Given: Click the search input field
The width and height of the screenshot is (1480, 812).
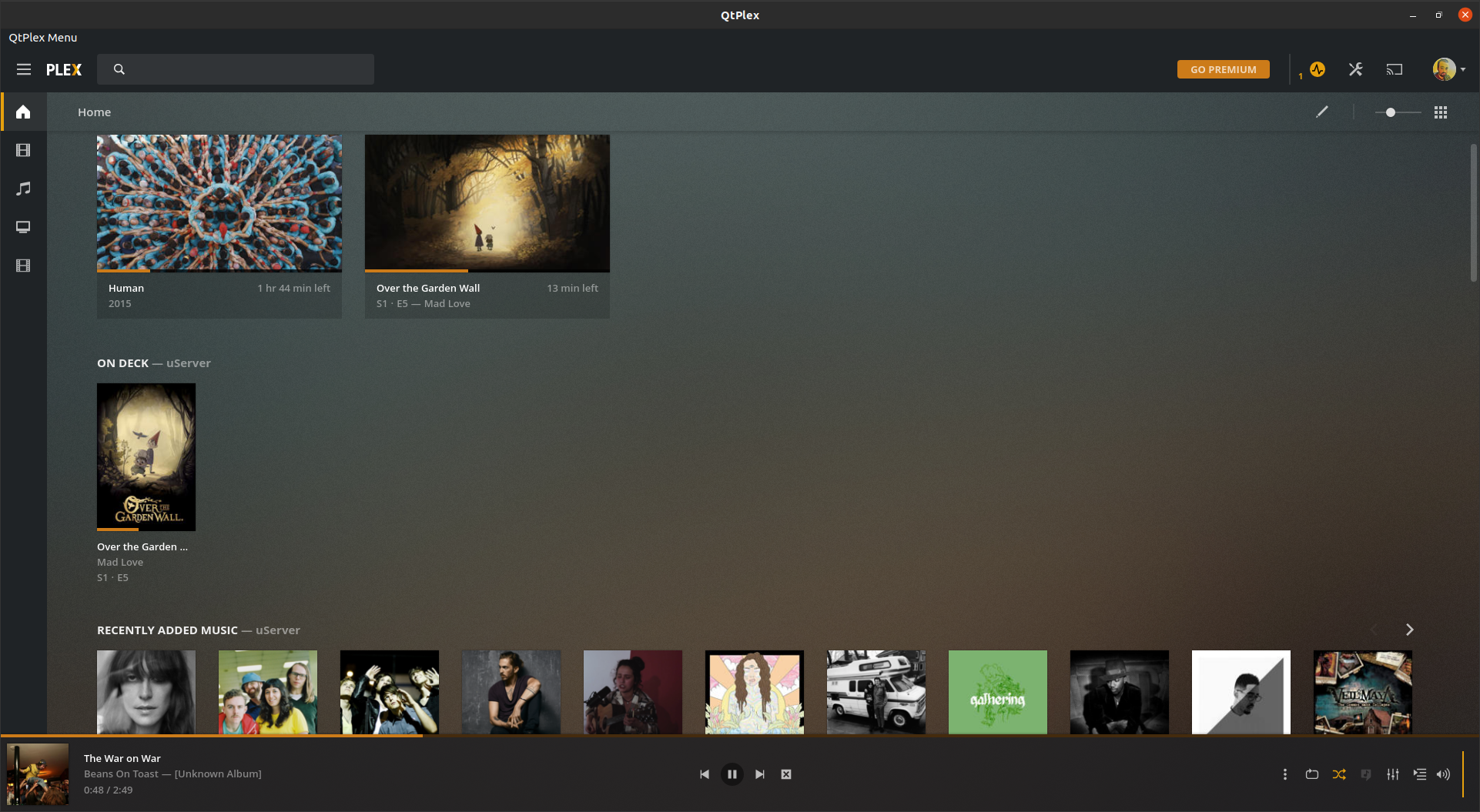Looking at the screenshot, I should 236,69.
